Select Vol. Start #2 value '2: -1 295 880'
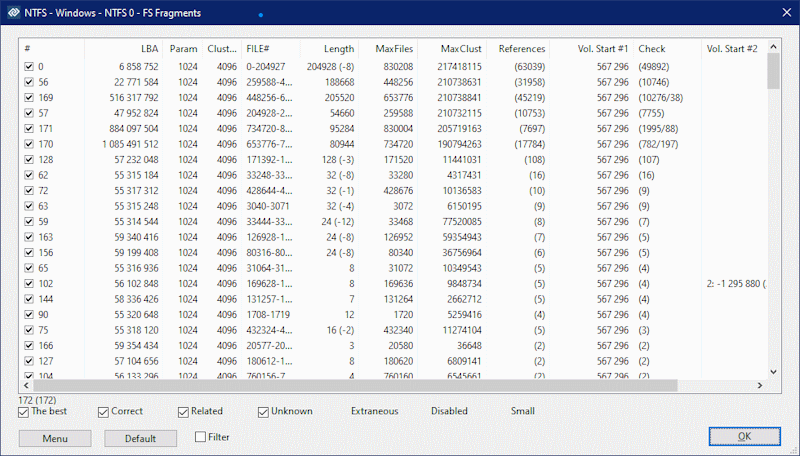The image size is (800, 456). point(736,284)
